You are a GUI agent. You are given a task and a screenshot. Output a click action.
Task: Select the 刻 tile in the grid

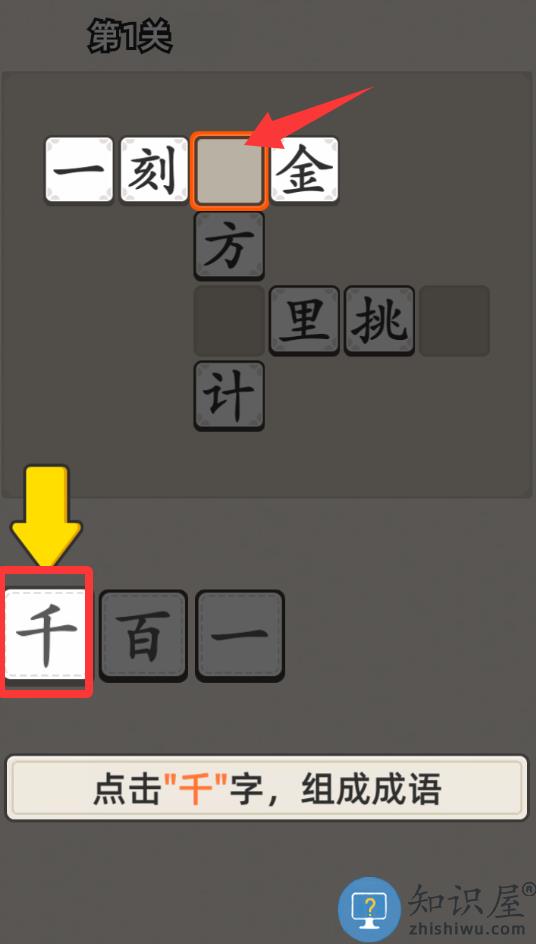tap(154, 170)
